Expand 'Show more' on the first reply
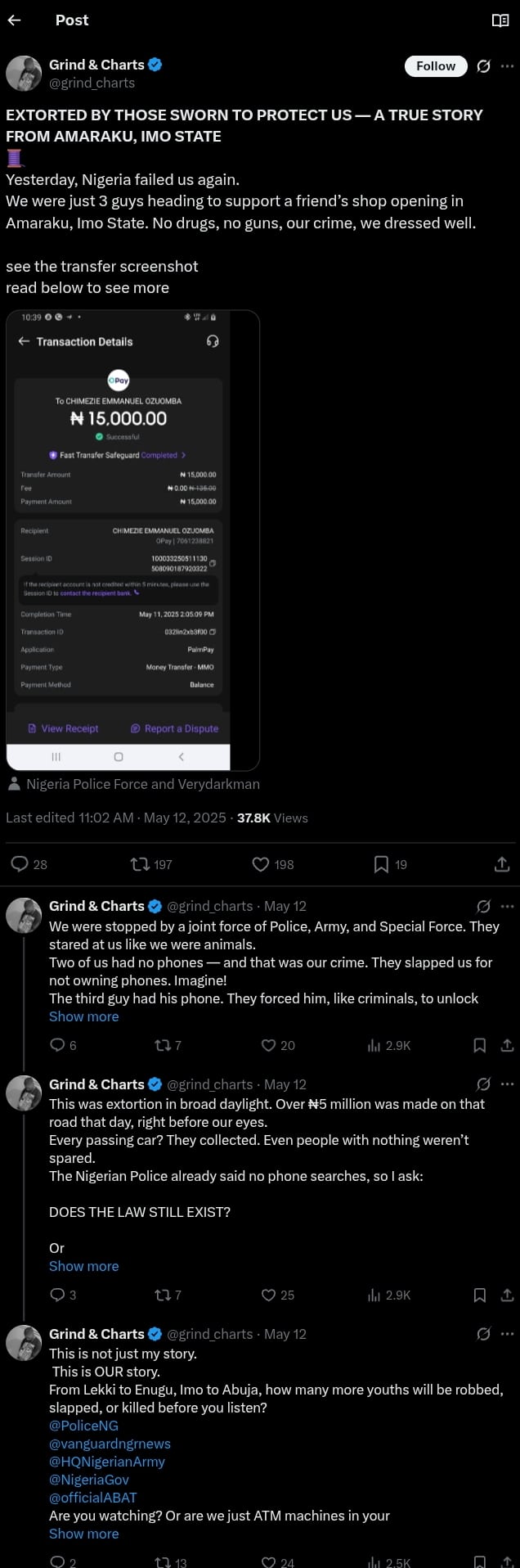The width and height of the screenshot is (520, 1568). 83,1016
